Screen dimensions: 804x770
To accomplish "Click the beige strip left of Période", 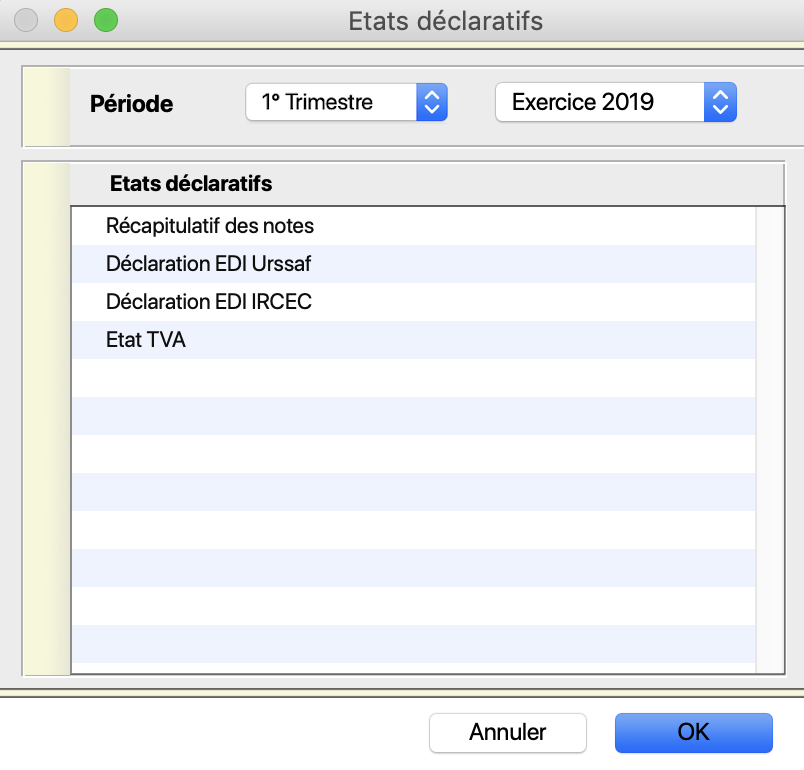I will (x=47, y=107).
